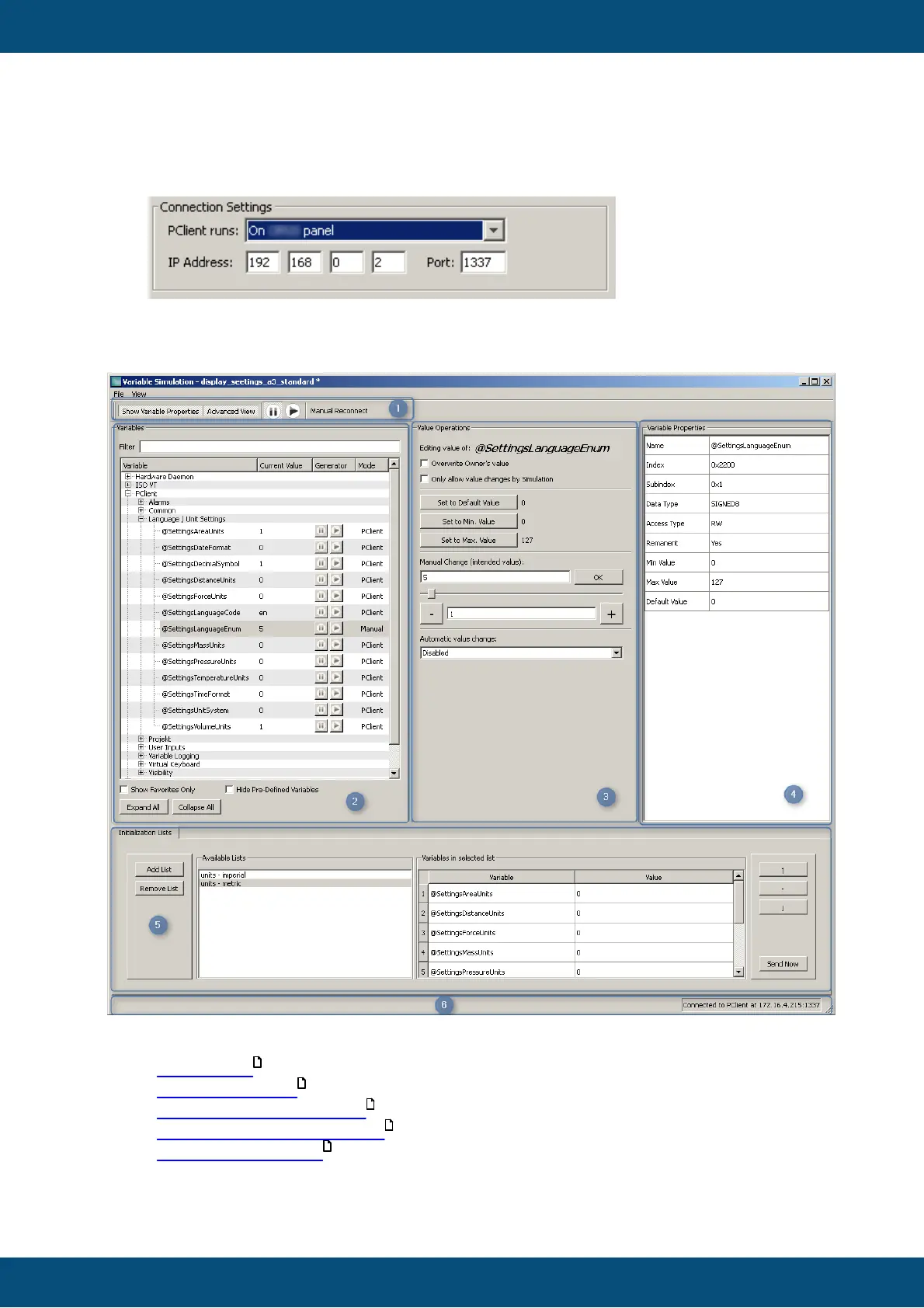Click the Add List button
This screenshot has width=924, height=1308.
click(159, 869)
